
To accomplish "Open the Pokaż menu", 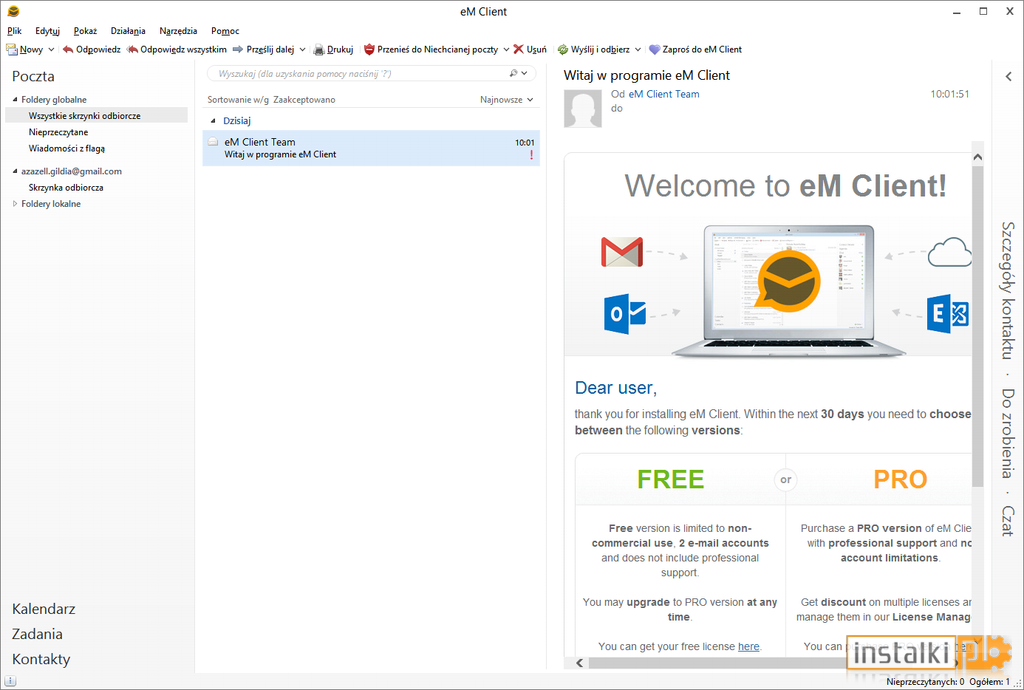I will (86, 31).
